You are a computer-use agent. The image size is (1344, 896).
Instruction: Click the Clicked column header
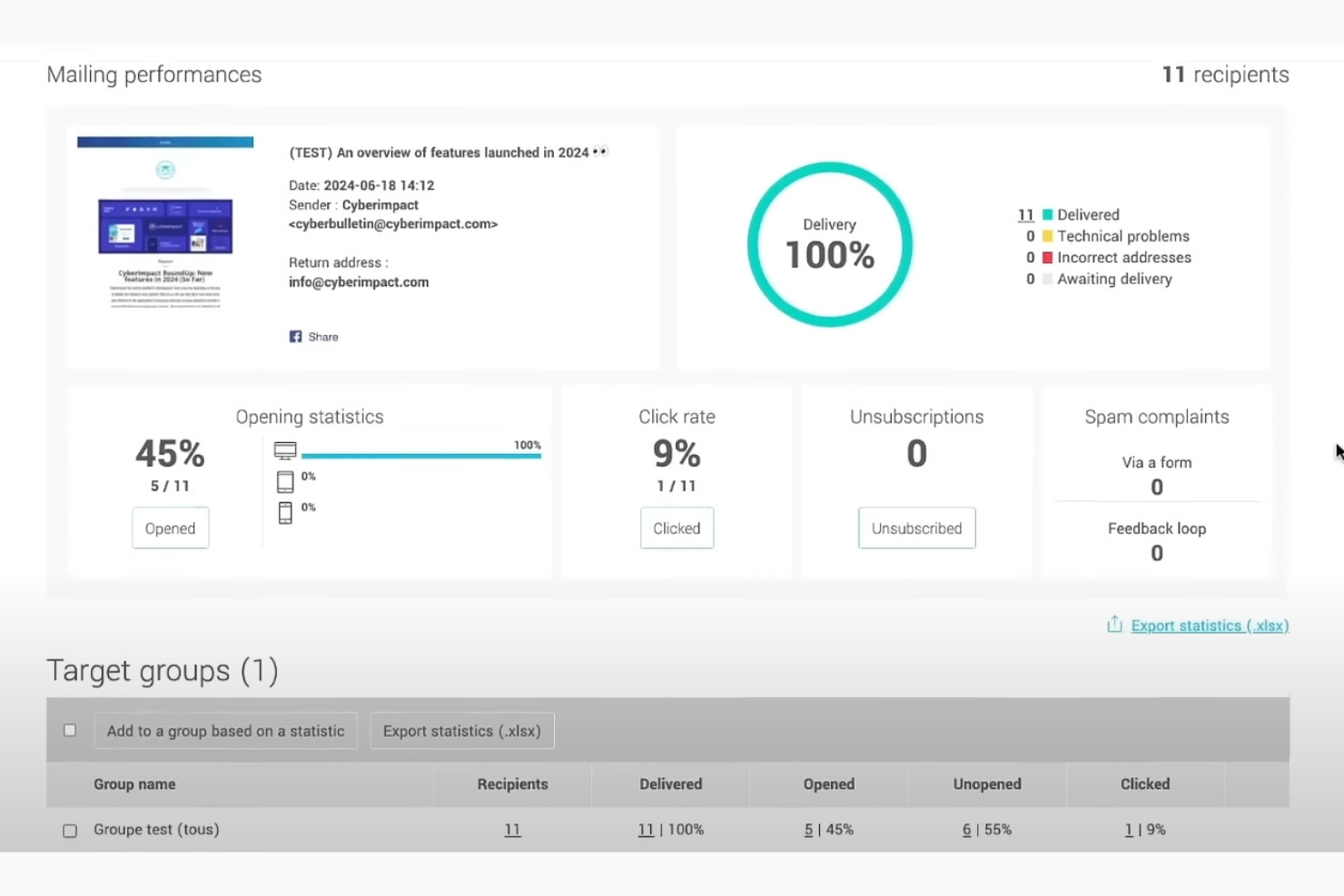coord(1145,784)
